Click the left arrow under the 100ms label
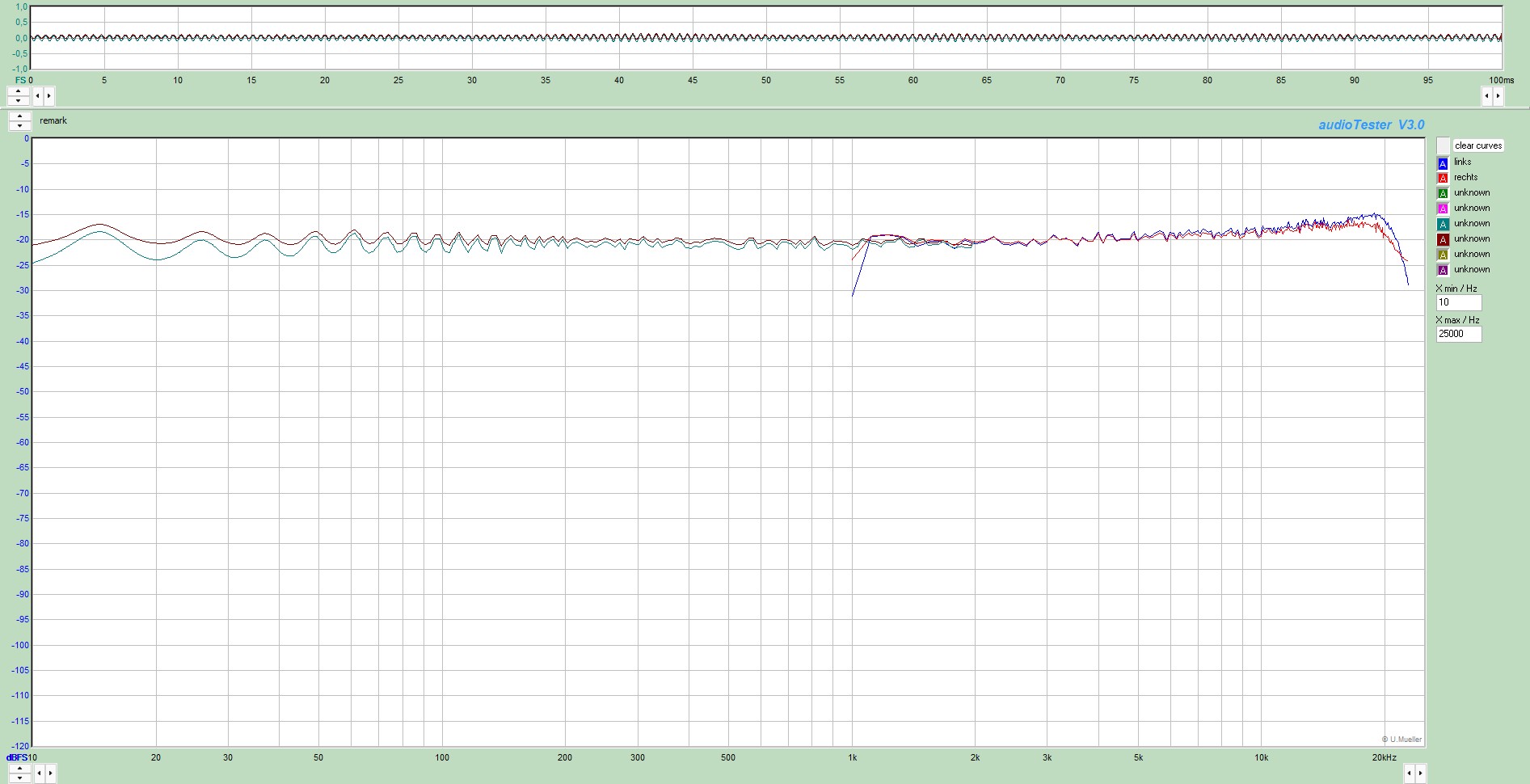Screen dimensions: 1530x784 [x=1486, y=96]
